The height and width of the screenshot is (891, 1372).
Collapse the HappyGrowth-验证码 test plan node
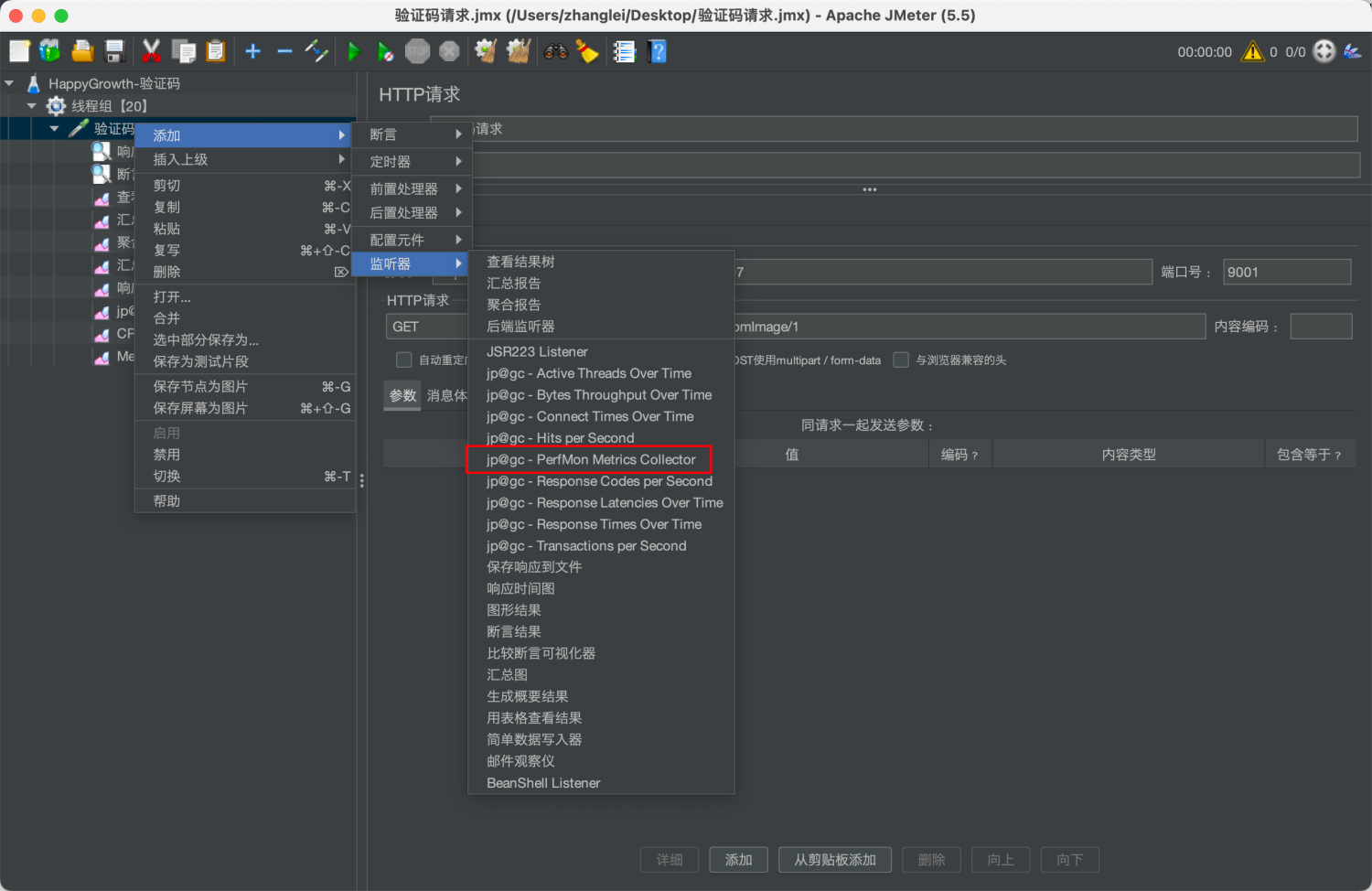click(10, 83)
